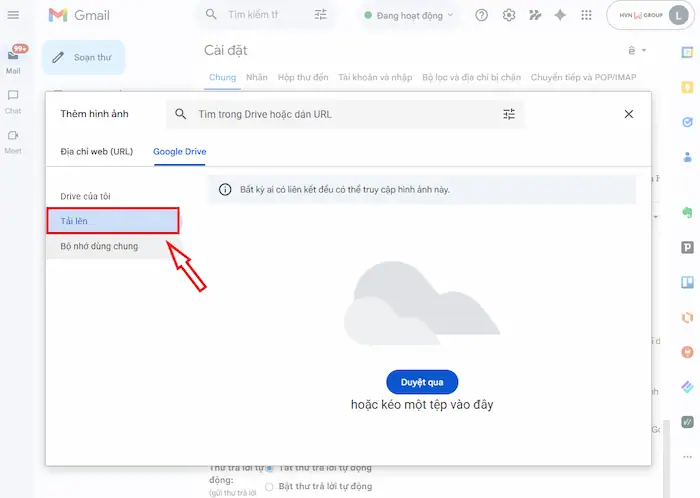Open the main menu hamburger icon
The width and height of the screenshot is (700, 498).
14,15
